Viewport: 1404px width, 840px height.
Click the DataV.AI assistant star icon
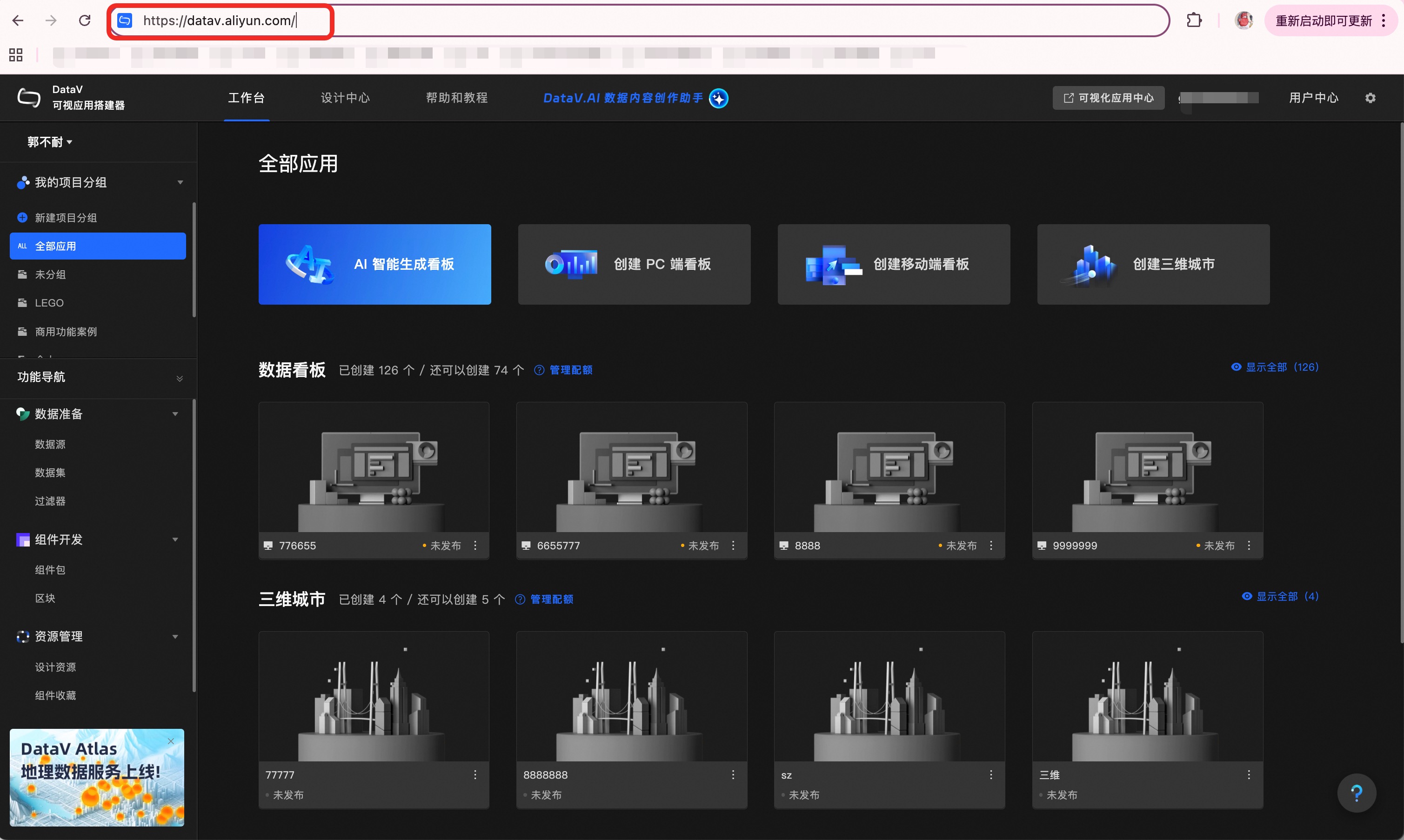tap(718, 98)
